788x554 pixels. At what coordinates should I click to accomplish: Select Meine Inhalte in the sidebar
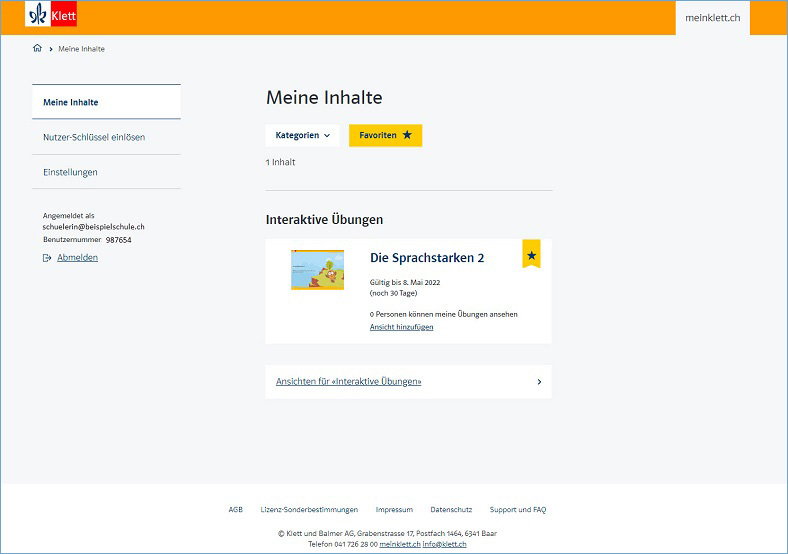point(71,102)
